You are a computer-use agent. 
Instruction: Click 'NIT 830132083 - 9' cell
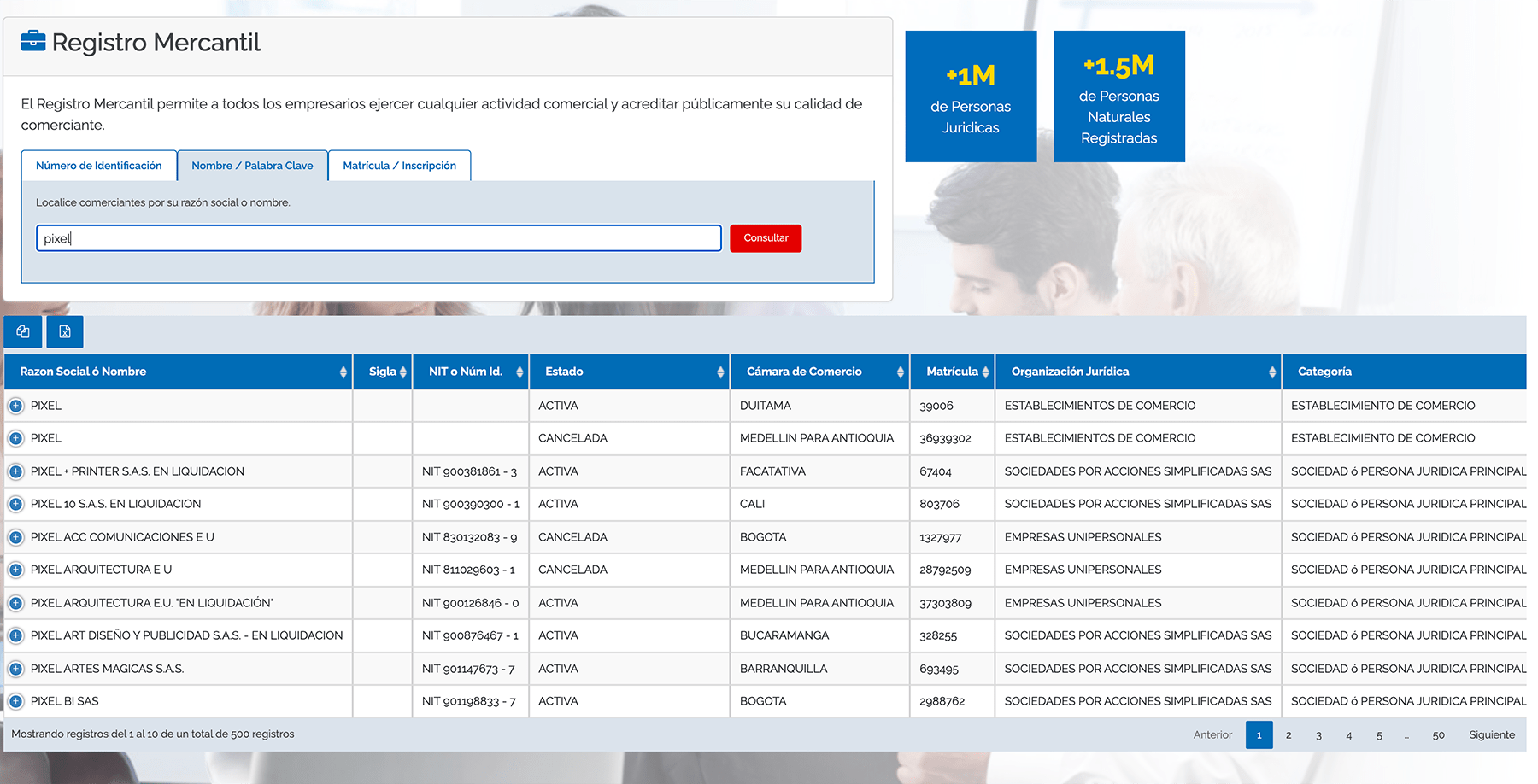[x=470, y=537]
